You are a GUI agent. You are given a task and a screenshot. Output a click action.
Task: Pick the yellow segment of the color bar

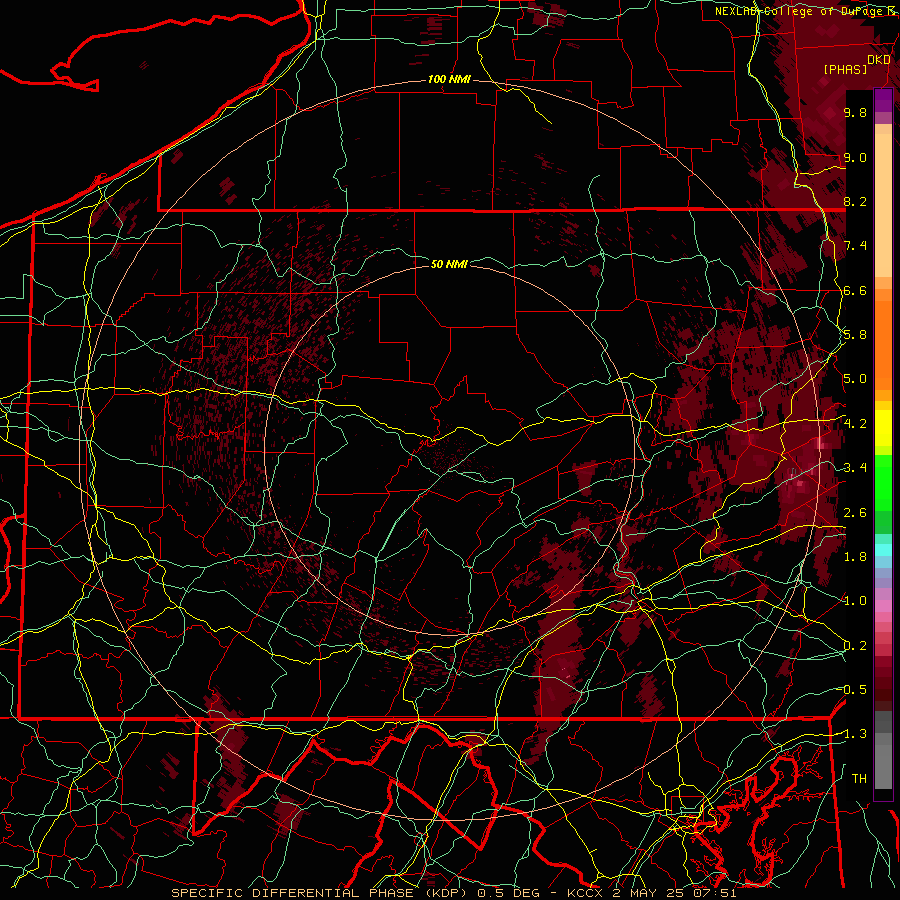click(883, 428)
